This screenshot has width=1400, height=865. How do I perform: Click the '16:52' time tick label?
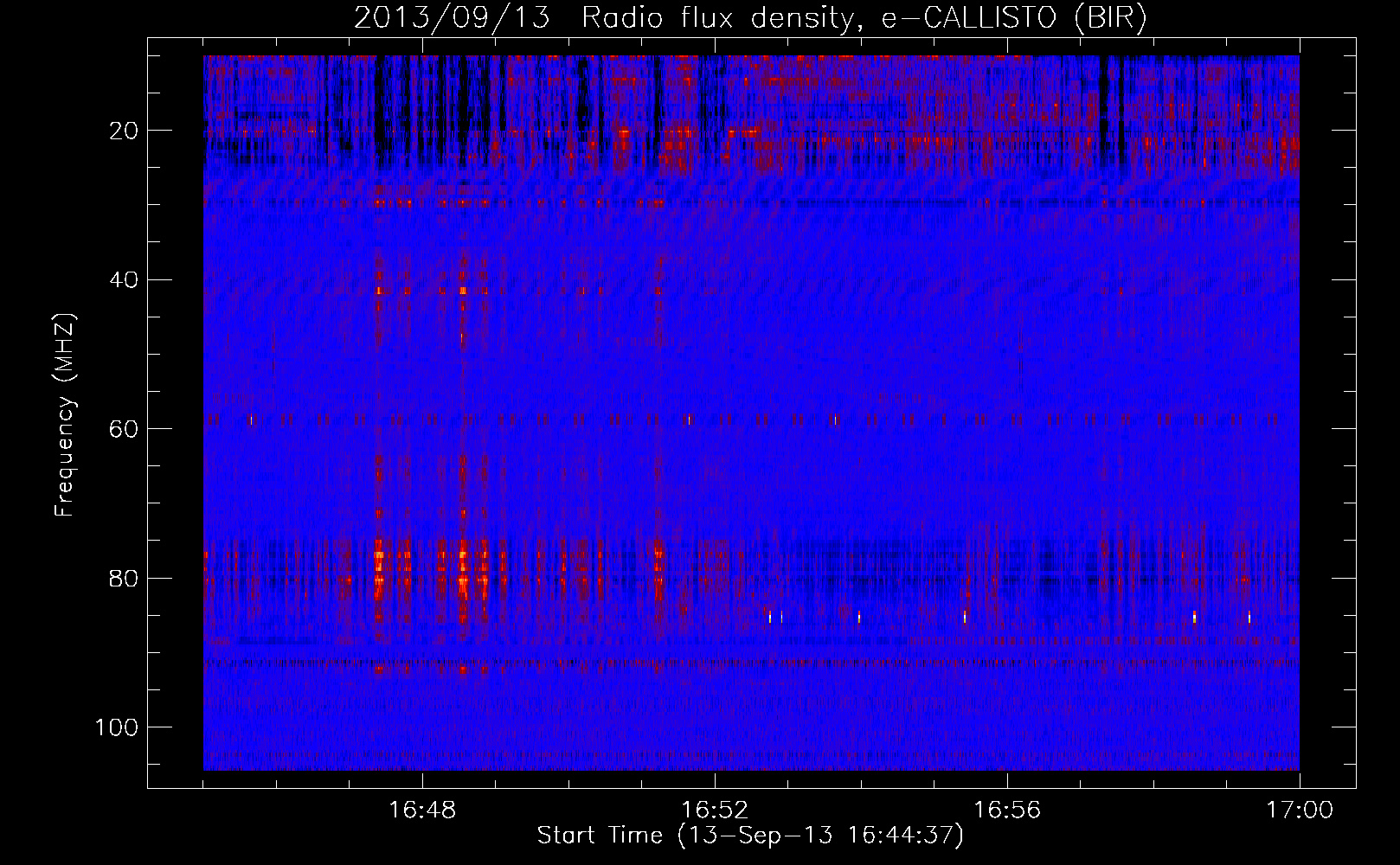(715, 811)
